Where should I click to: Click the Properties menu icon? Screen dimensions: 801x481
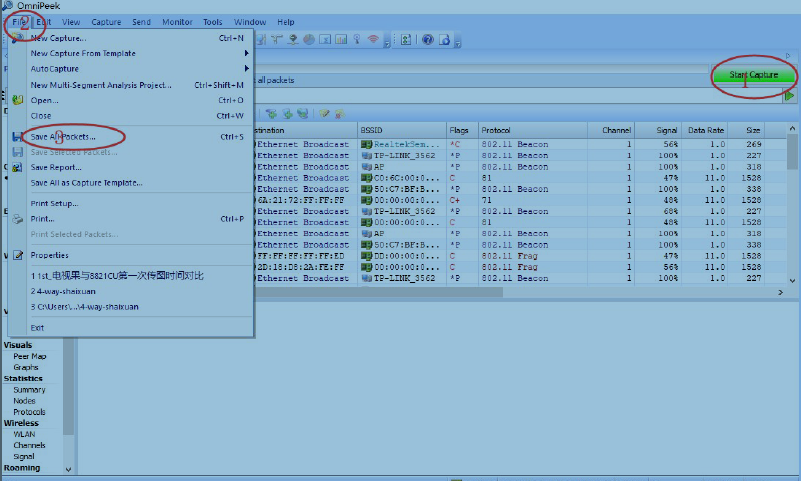coord(18,255)
